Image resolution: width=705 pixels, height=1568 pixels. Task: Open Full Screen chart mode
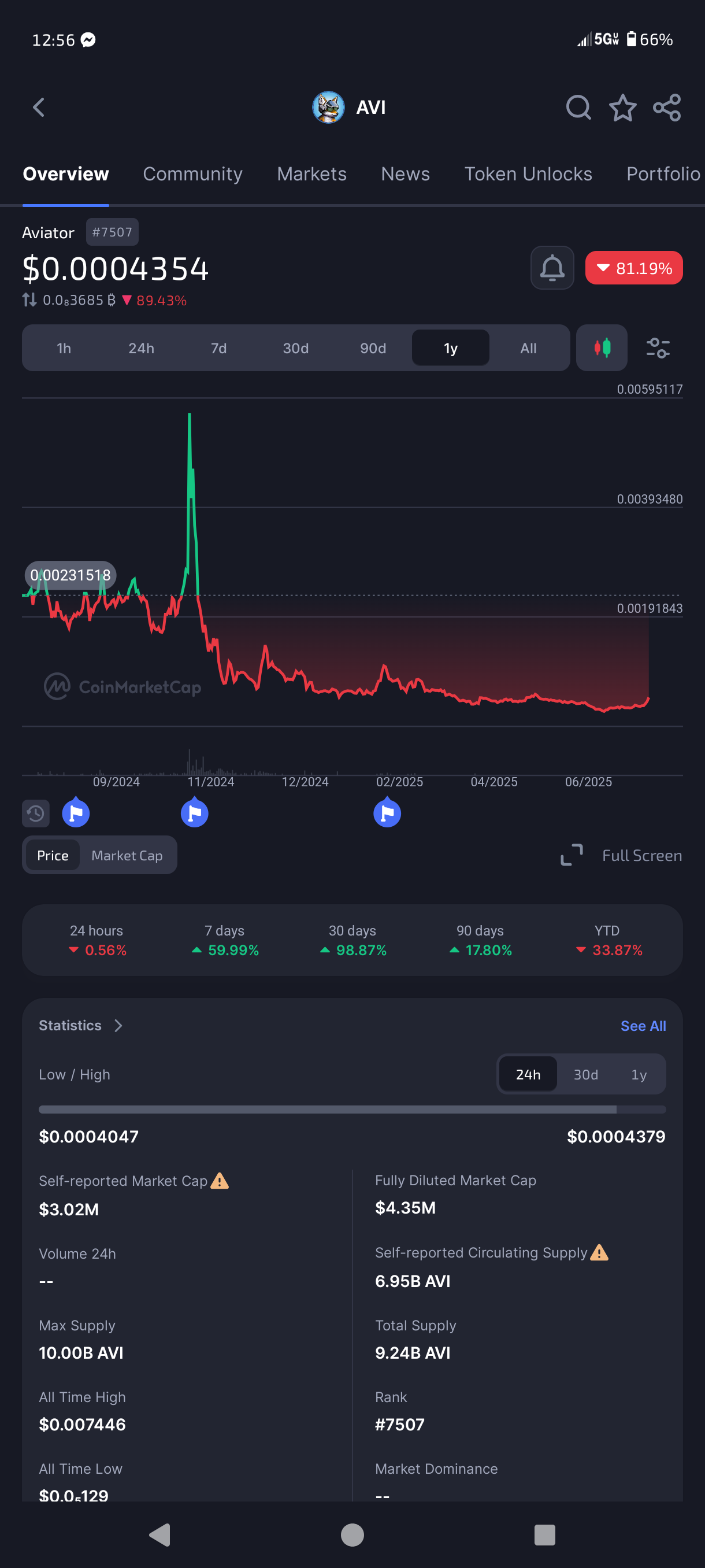pyautogui.click(x=621, y=855)
